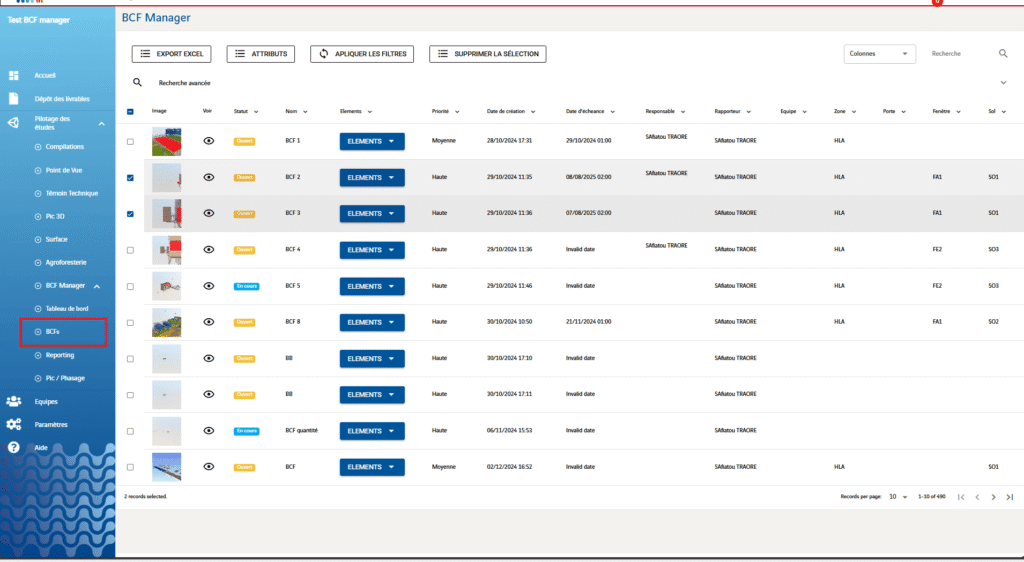Click SUPPRIMER LA SÉLECTION button
Viewport: 1024px width, 562px height.
[x=488, y=54]
